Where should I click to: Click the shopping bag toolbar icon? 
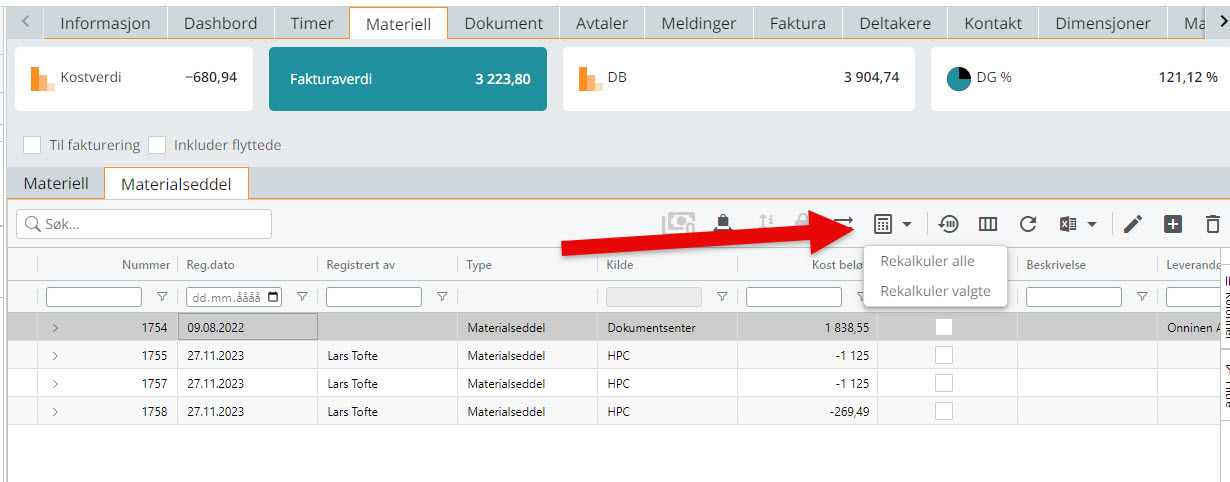click(721, 224)
